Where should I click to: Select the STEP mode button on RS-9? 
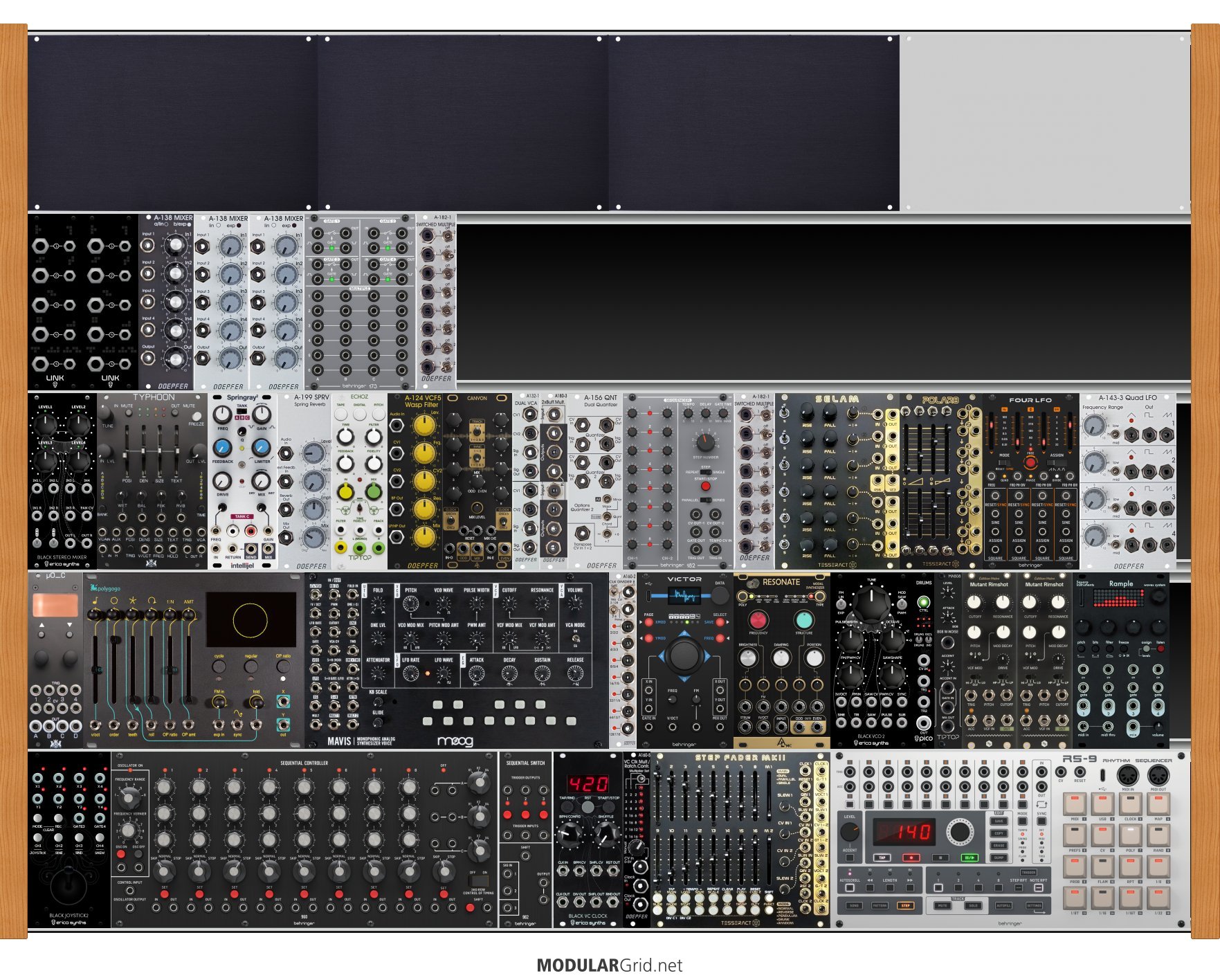906,905
